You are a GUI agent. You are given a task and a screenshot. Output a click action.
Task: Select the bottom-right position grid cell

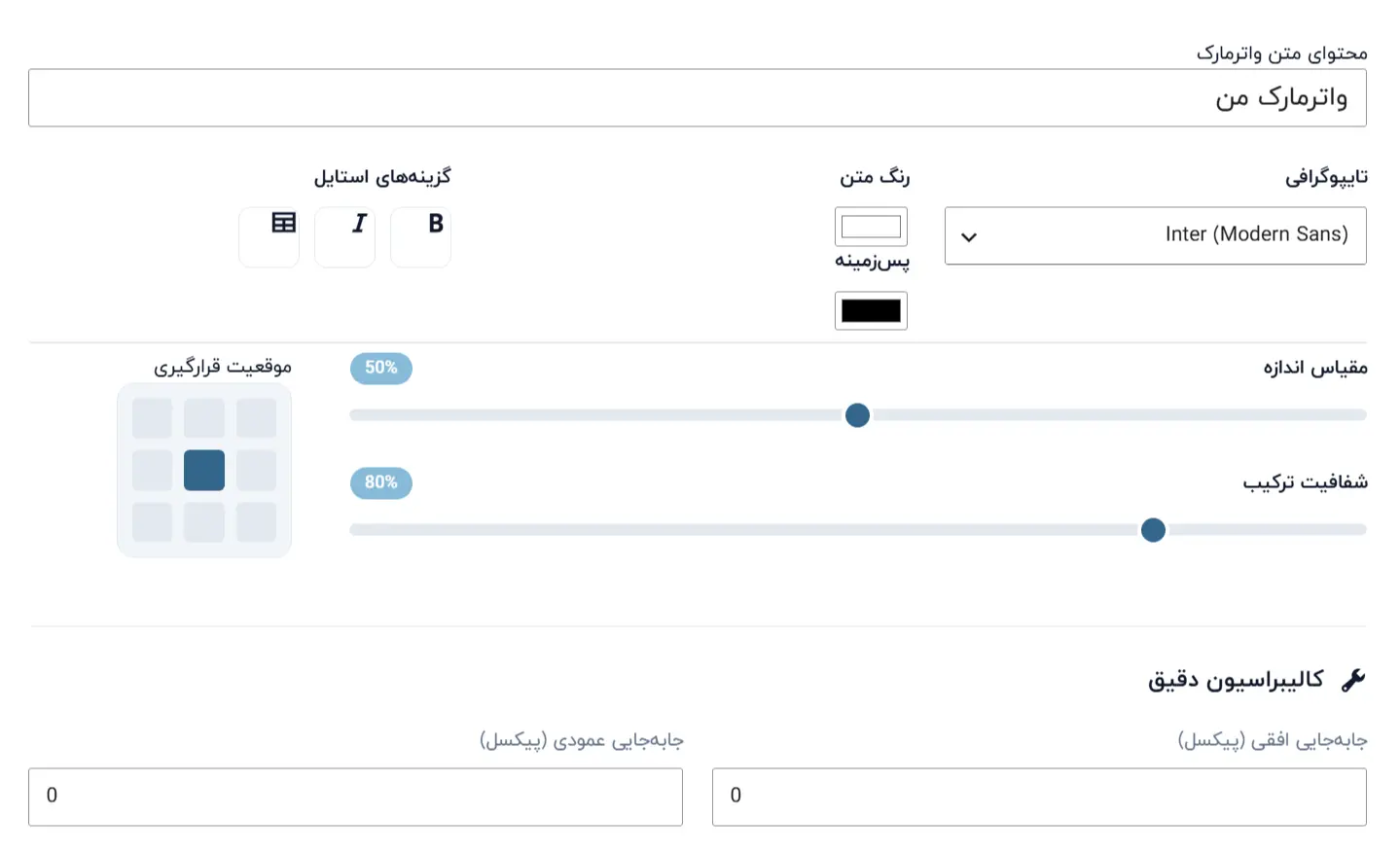[x=257, y=522]
